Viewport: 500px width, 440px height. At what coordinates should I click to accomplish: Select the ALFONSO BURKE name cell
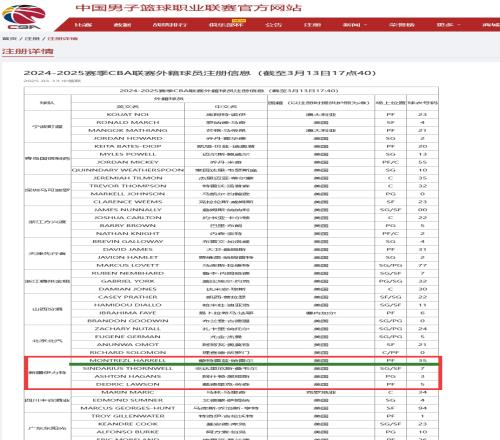tap(128, 432)
